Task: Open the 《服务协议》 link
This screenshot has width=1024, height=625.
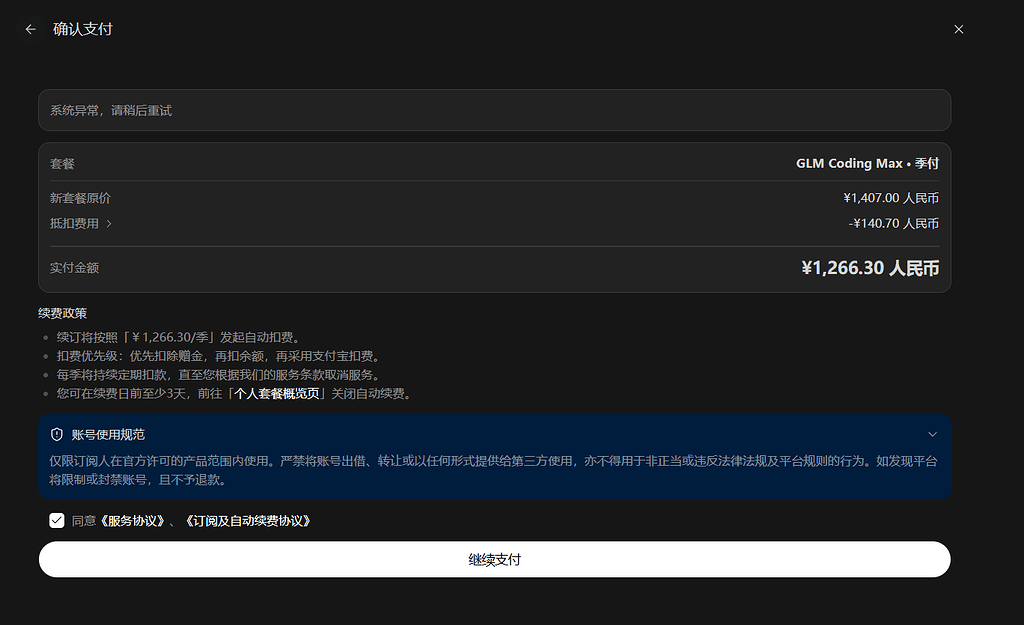Action: (x=133, y=521)
